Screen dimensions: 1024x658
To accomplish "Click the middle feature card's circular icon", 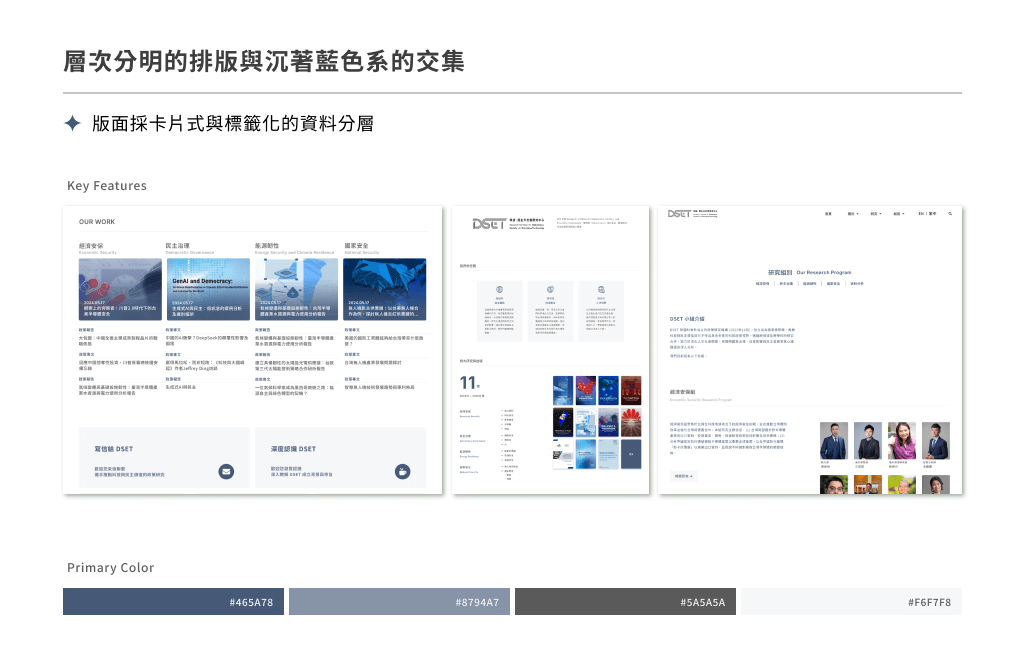I will pyautogui.click(x=550, y=289).
